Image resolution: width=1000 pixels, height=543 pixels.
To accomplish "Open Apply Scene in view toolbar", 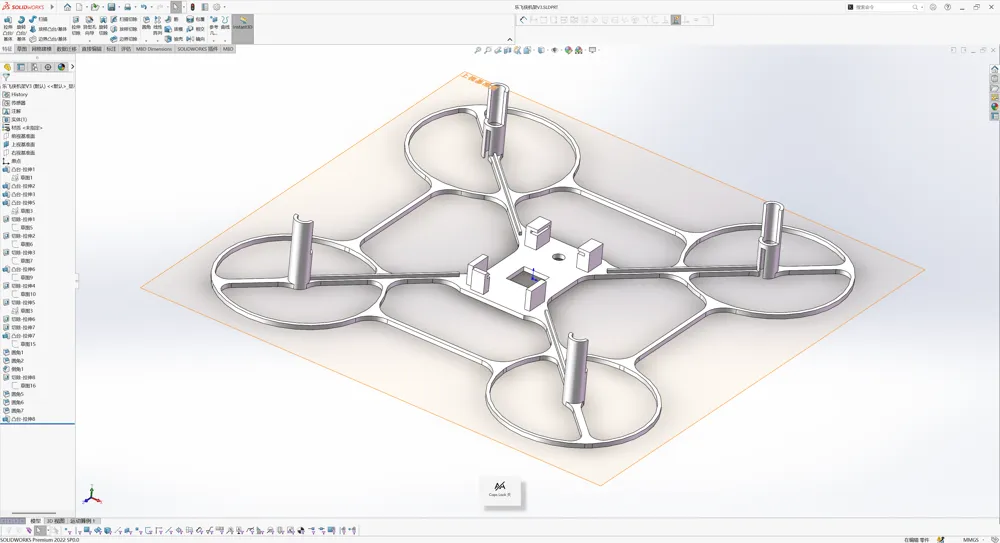I will (x=578, y=50).
